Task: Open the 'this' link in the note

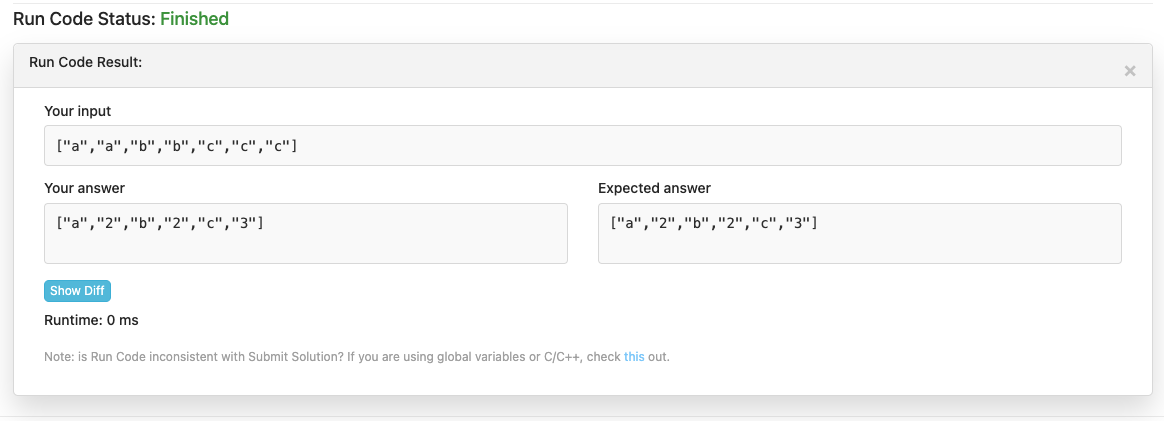Action: click(634, 357)
